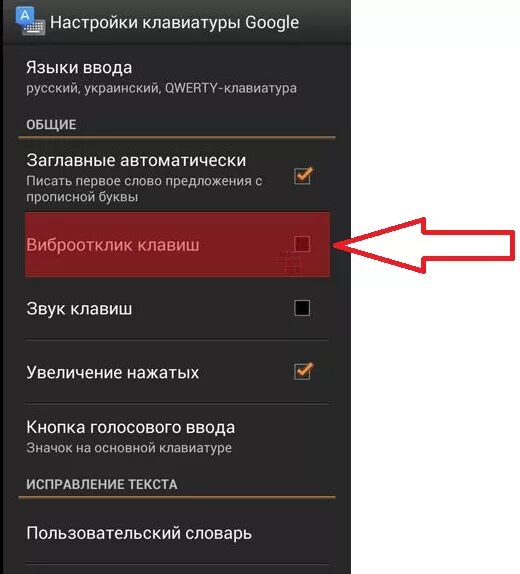The image size is (520, 574).
Task: Tap the ОБЩИЕ section header
Action: click(51, 124)
